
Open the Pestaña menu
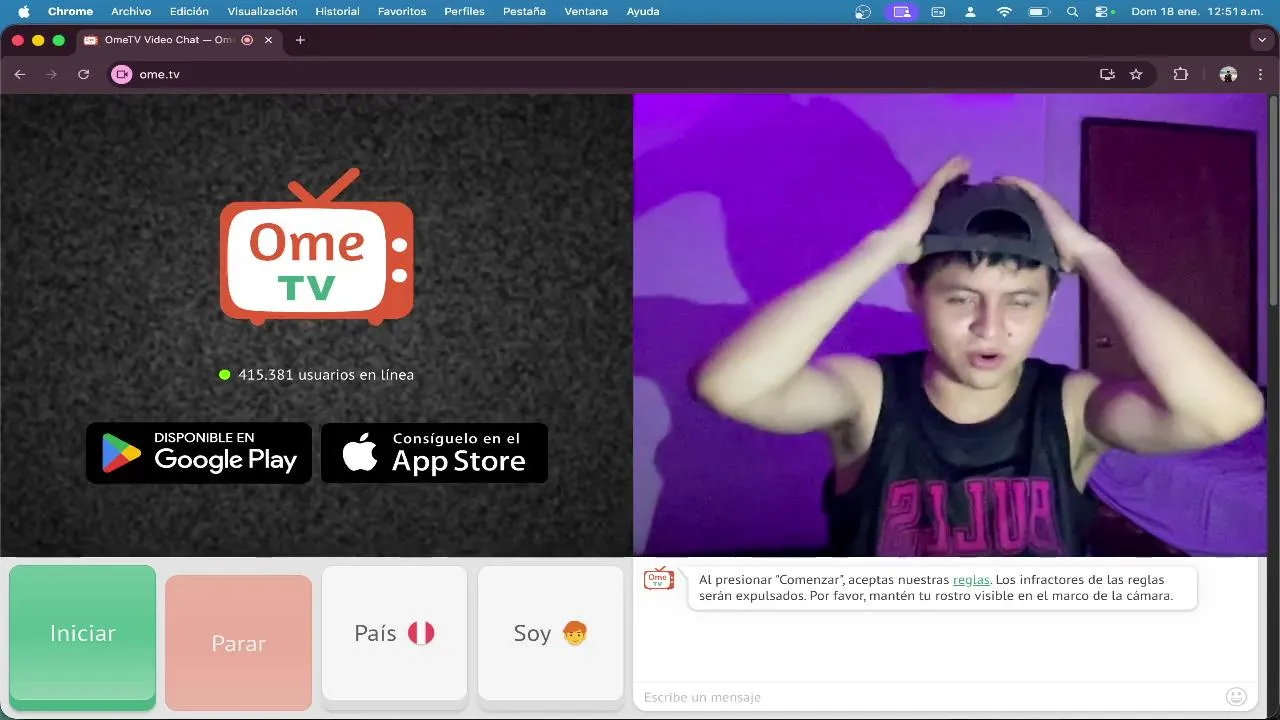(x=525, y=12)
